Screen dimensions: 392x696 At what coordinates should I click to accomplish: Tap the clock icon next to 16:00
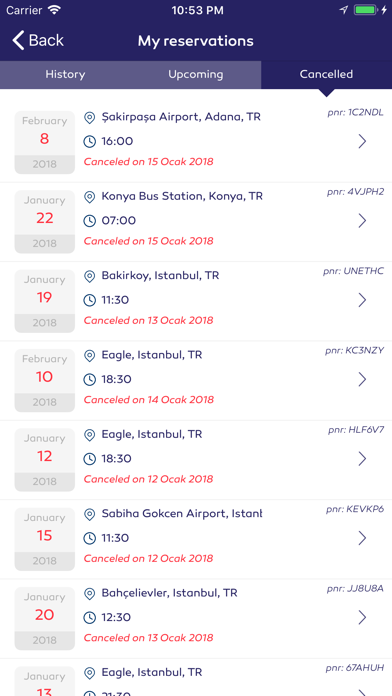[x=90, y=142]
